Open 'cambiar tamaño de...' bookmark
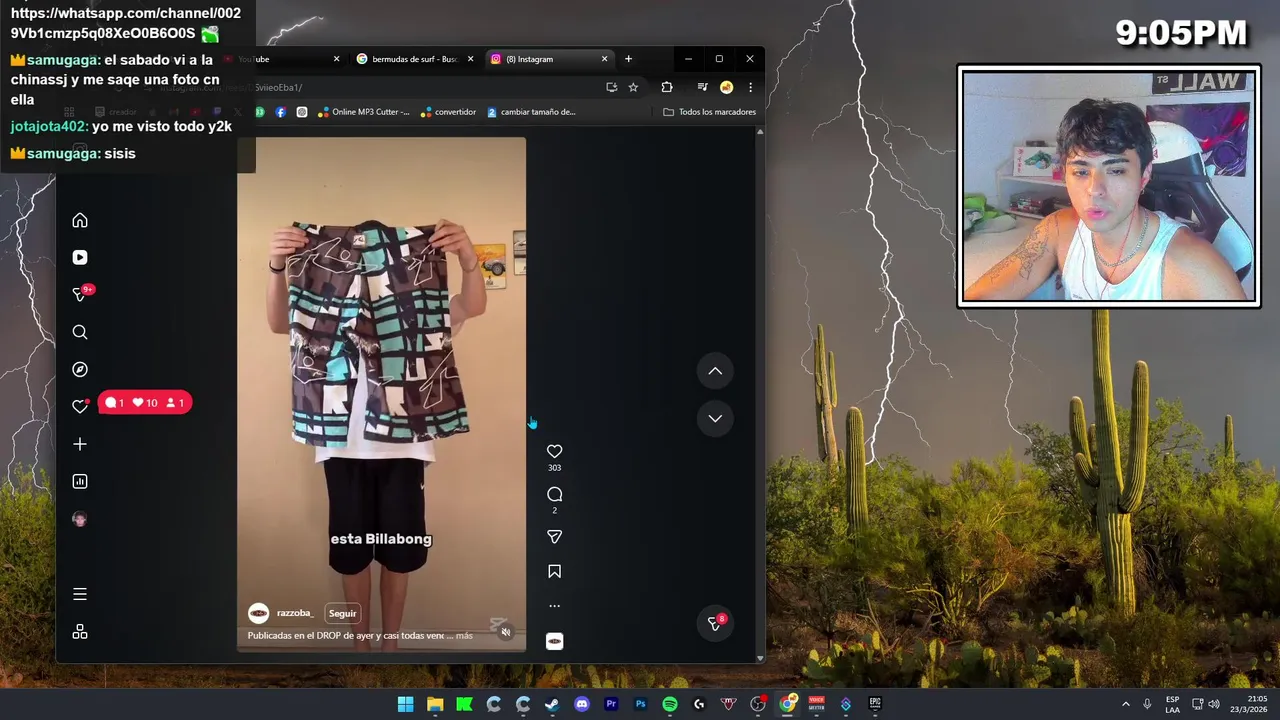This screenshot has height=720, width=1280. point(531,112)
